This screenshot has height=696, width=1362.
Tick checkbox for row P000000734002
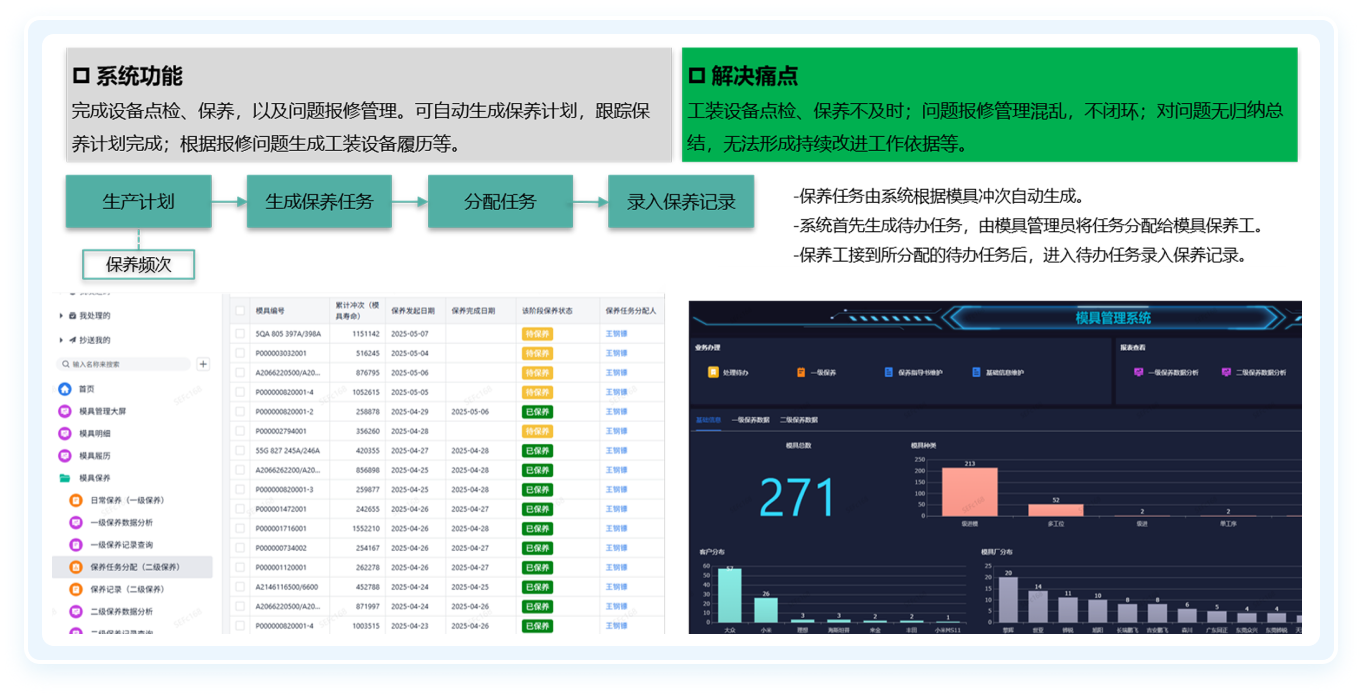pyautogui.click(x=240, y=548)
